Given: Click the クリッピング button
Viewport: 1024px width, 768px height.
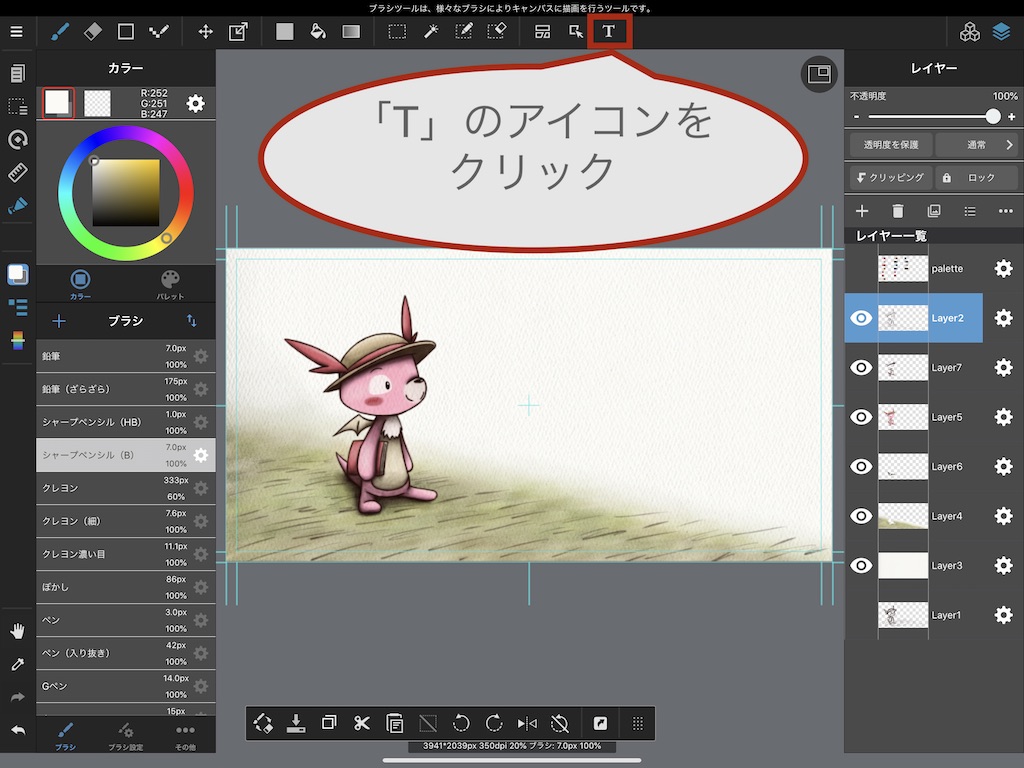Looking at the screenshot, I should 889,177.
